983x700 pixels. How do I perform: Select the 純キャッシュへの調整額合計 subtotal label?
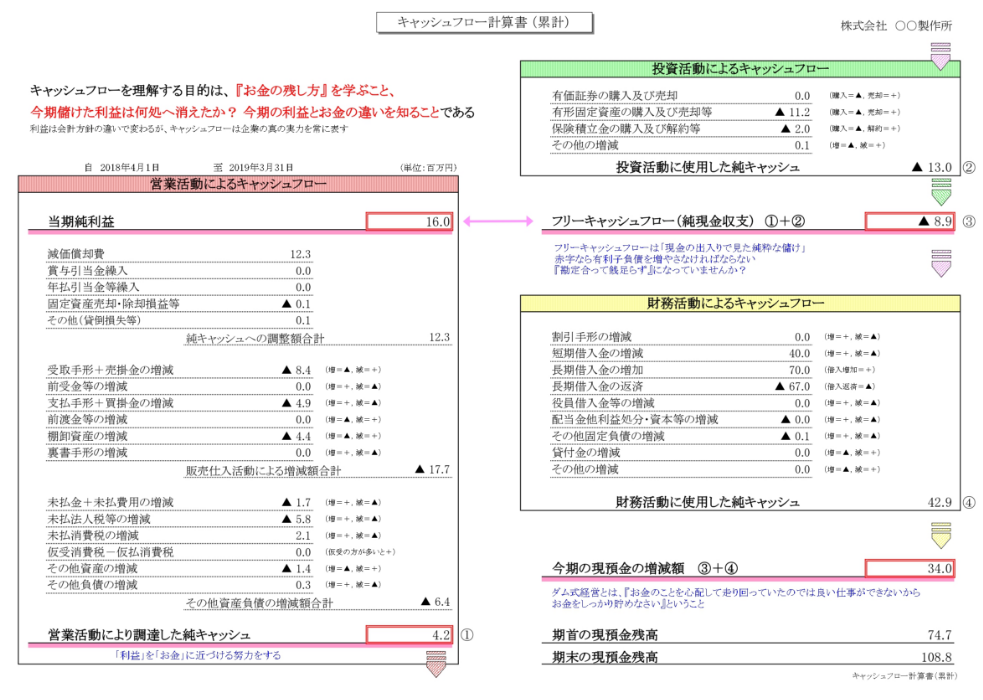[x=255, y=338]
